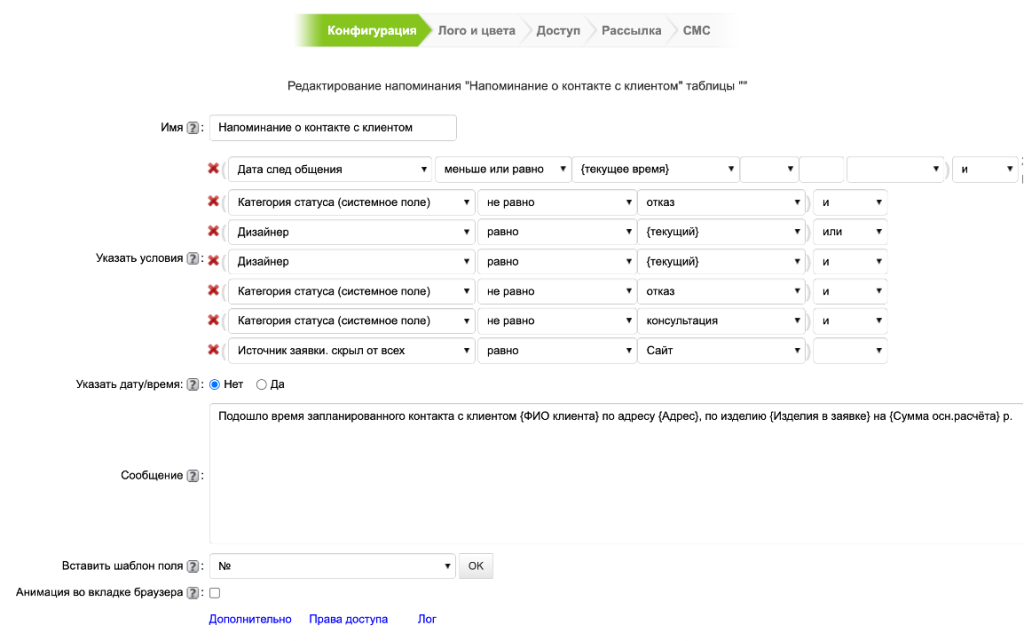Expand the 'Сайт' value dropdown
The height and width of the screenshot is (641, 1024).
pos(722,351)
